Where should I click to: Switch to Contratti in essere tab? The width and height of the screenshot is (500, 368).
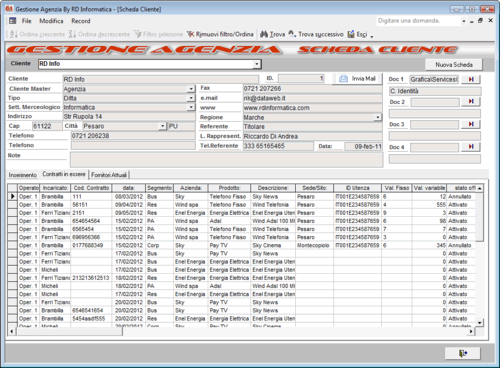pyautogui.click(x=64, y=174)
